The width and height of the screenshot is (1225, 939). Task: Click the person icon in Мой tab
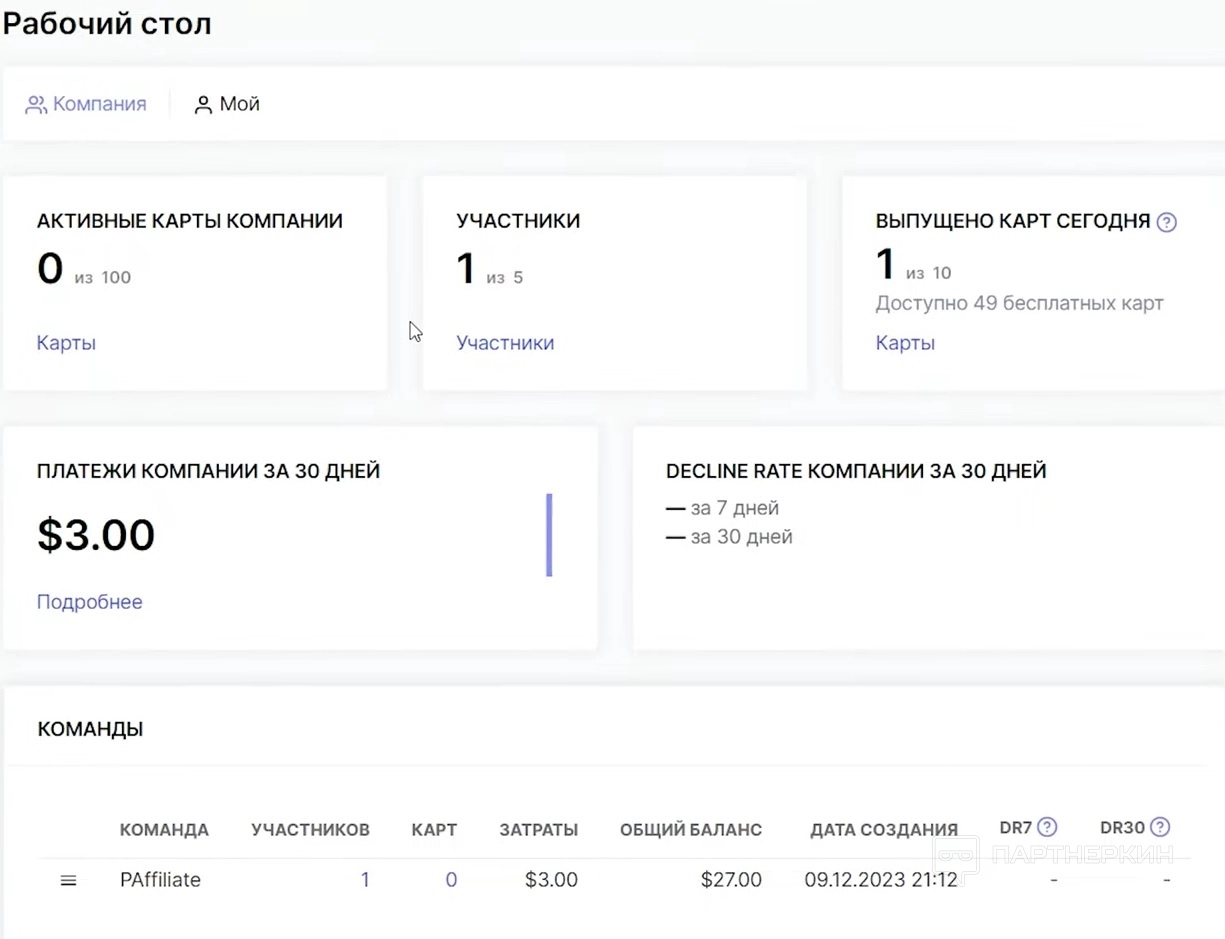(203, 105)
